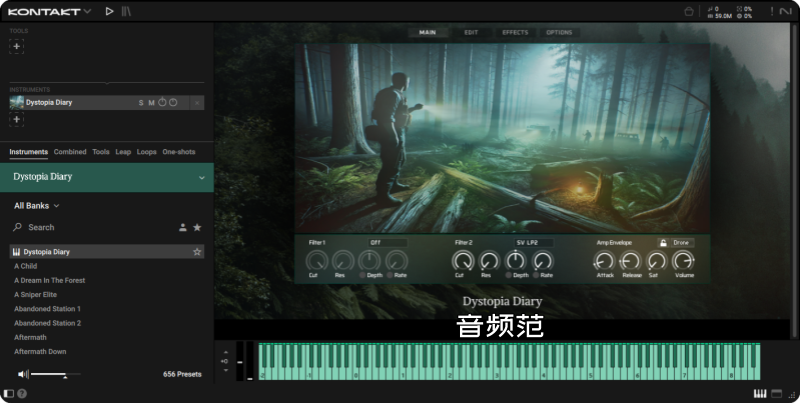Image resolution: width=800 pixels, height=403 pixels.
Task: Remove the Dystopia Diary instrument with X
Action: (197, 103)
